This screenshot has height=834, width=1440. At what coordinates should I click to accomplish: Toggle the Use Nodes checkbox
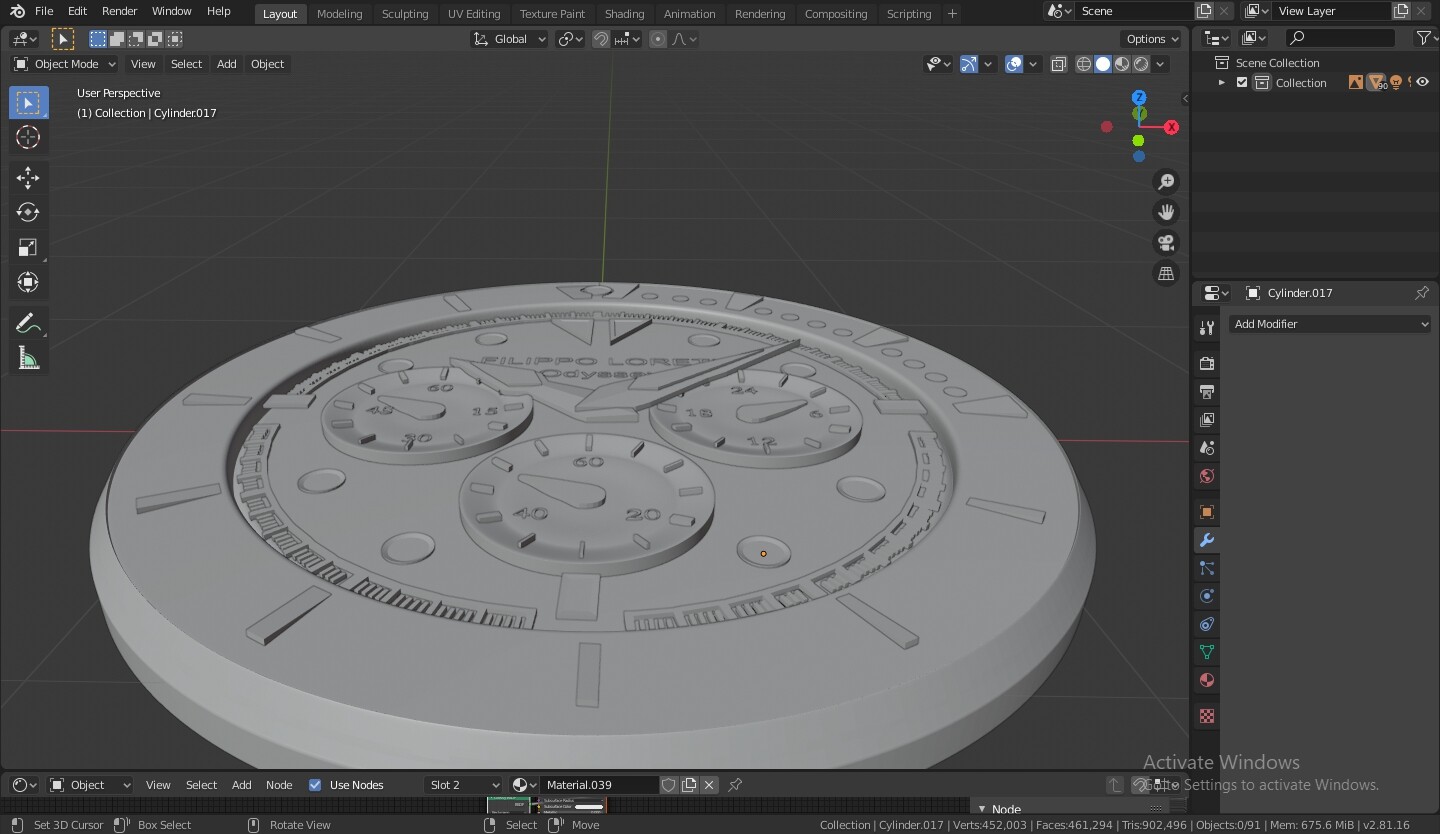pos(315,785)
